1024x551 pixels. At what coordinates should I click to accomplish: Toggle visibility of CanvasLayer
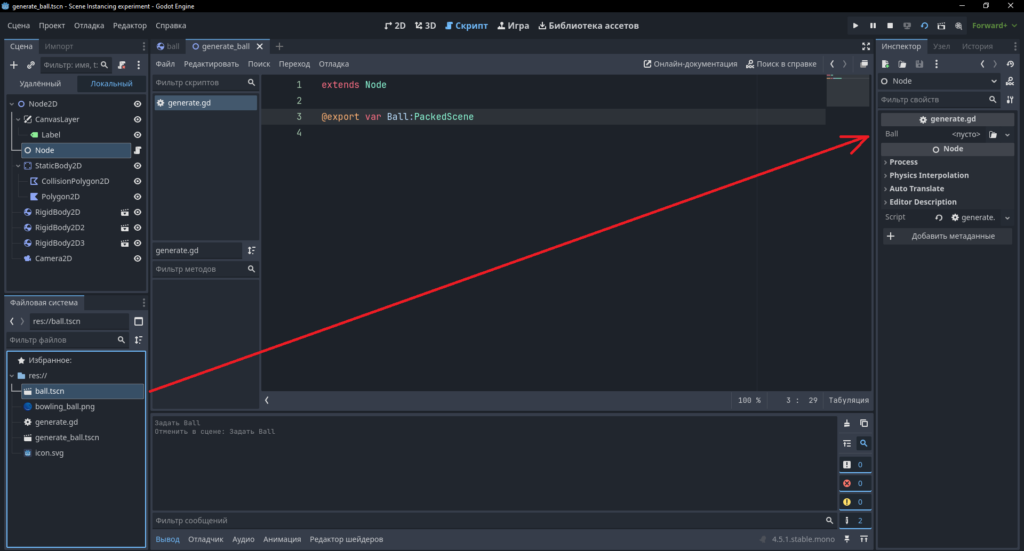coord(137,119)
